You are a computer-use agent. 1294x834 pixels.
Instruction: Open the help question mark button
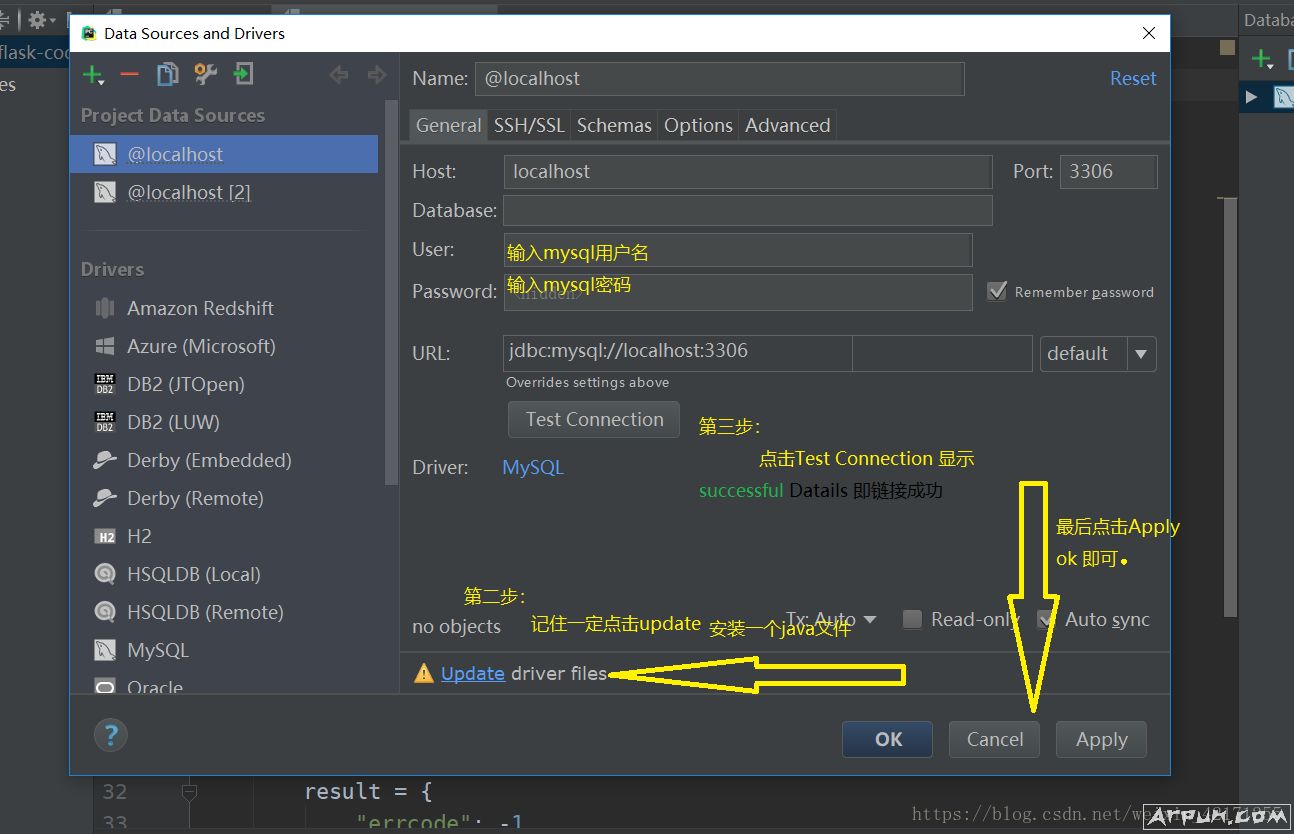tap(110, 735)
